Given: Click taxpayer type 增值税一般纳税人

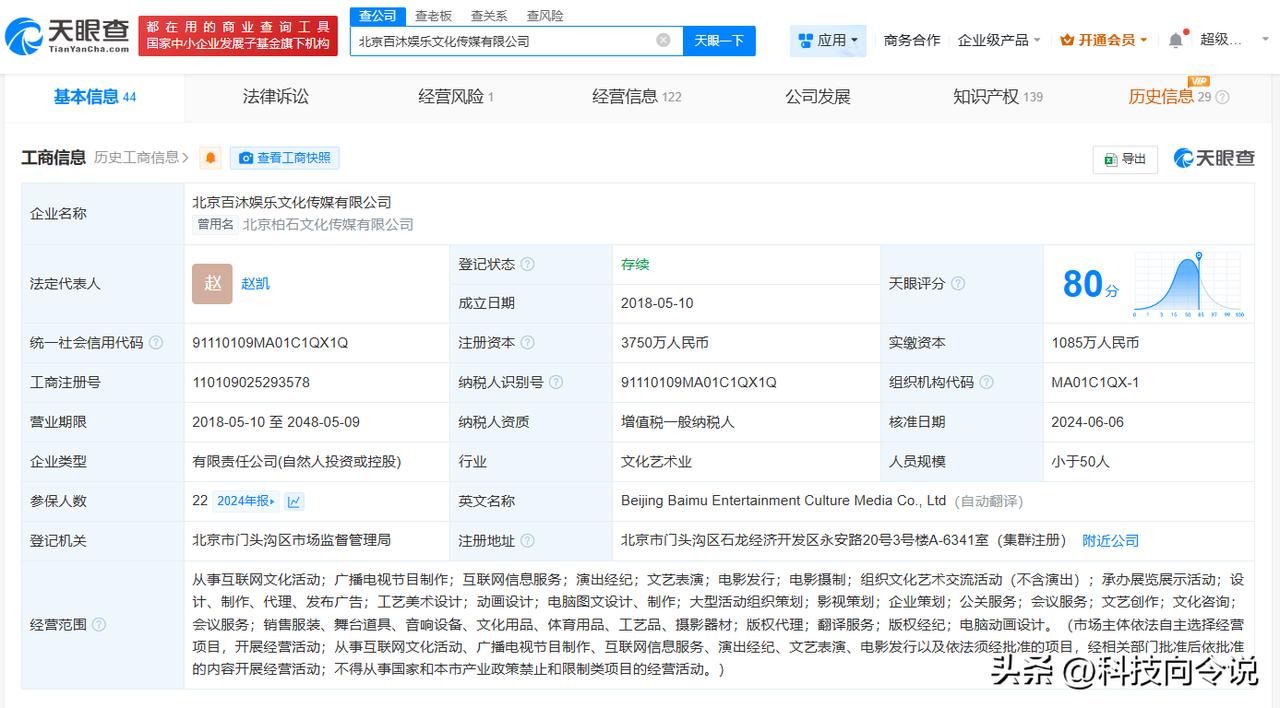Looking at the screenshot, I should point(678,422).
